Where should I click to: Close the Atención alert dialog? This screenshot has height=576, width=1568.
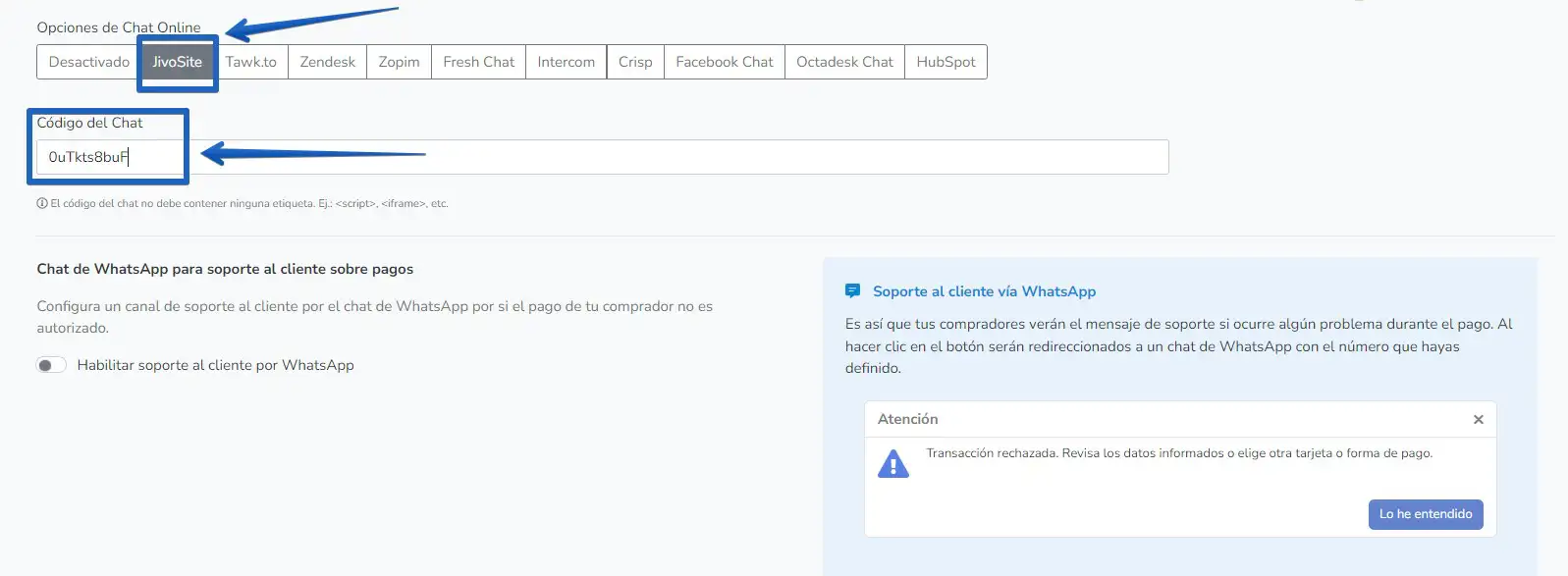pyautogui.click(x=1478, y=420)
